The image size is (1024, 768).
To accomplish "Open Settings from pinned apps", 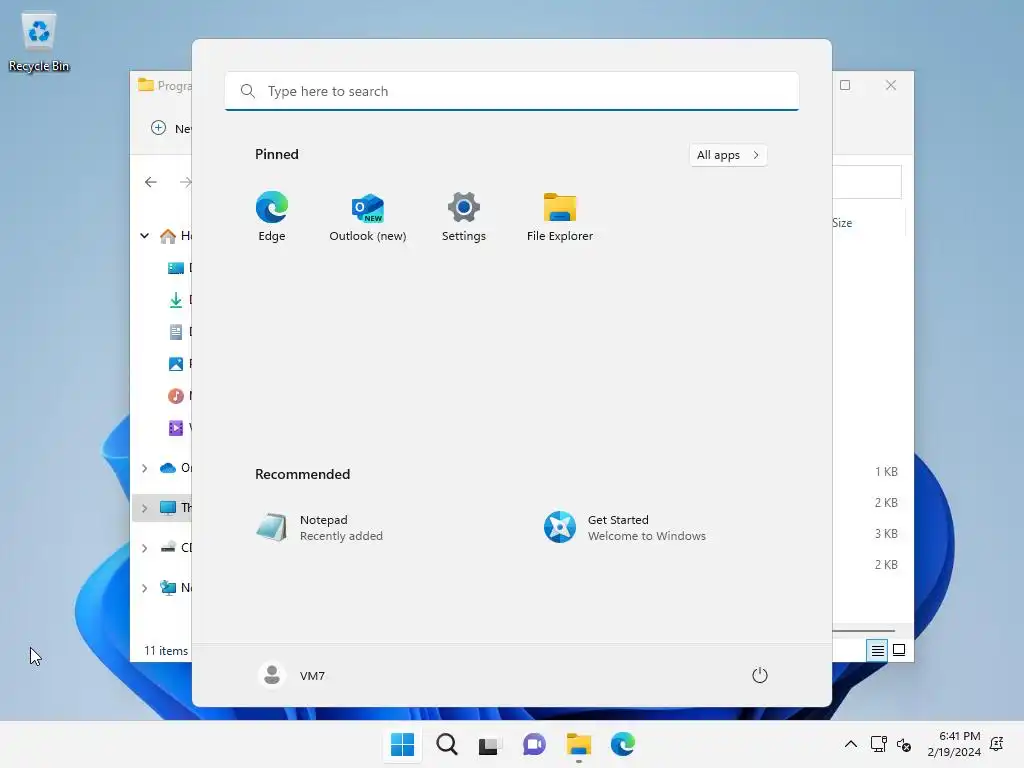I will click(464, 217).
